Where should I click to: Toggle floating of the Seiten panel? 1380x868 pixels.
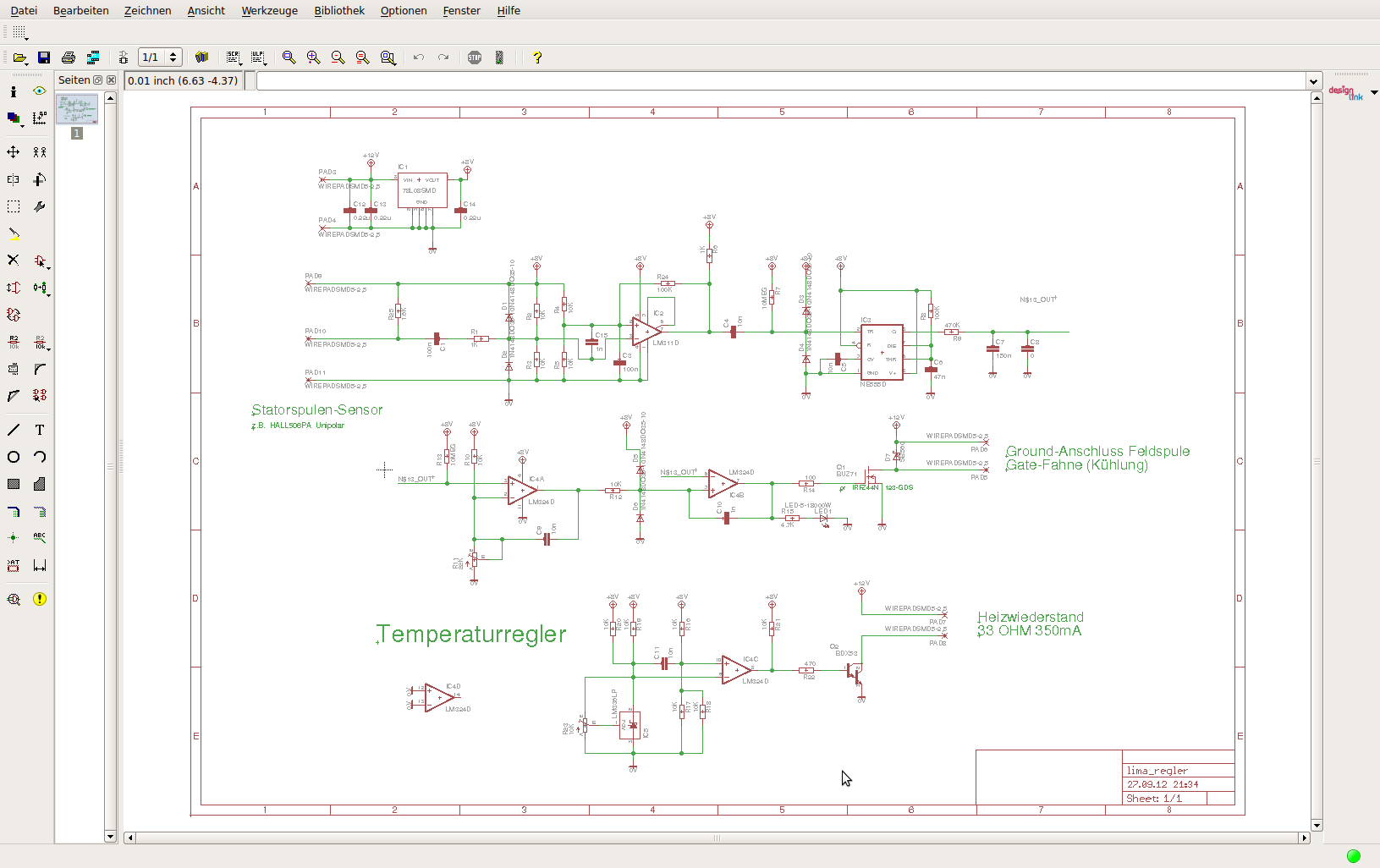98,80
